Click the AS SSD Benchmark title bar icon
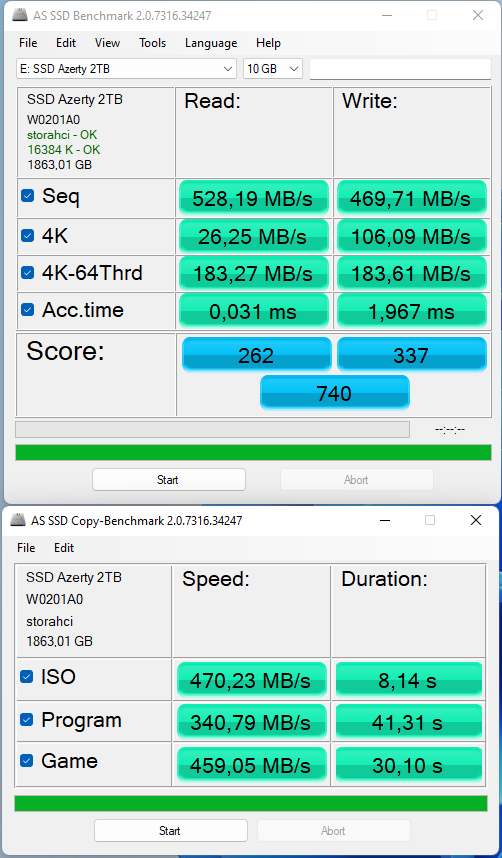Image resolution: width=502 pixels, height=858 pixels. (x=19, y=15)
